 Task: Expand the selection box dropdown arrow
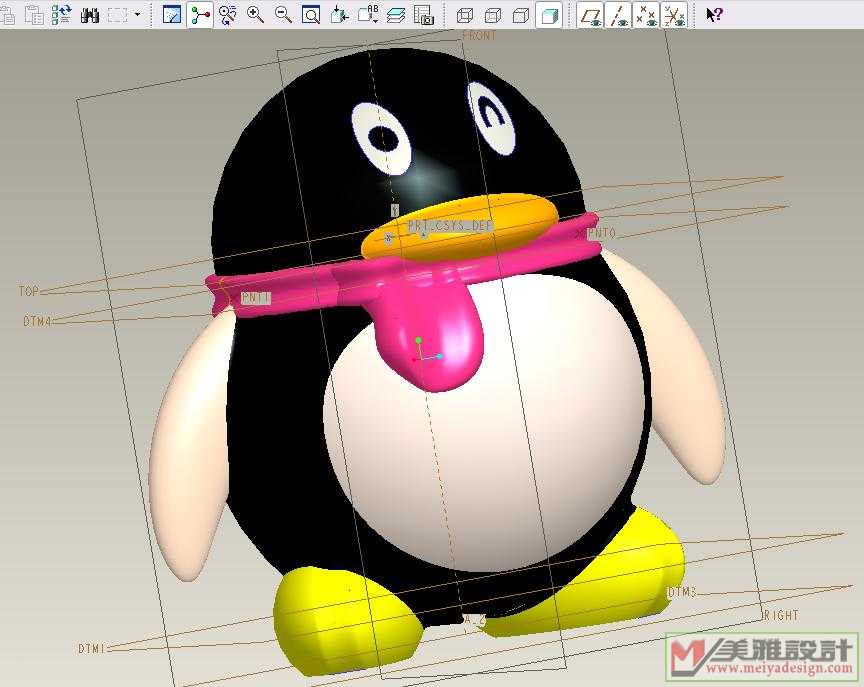[x=138, y=15]
